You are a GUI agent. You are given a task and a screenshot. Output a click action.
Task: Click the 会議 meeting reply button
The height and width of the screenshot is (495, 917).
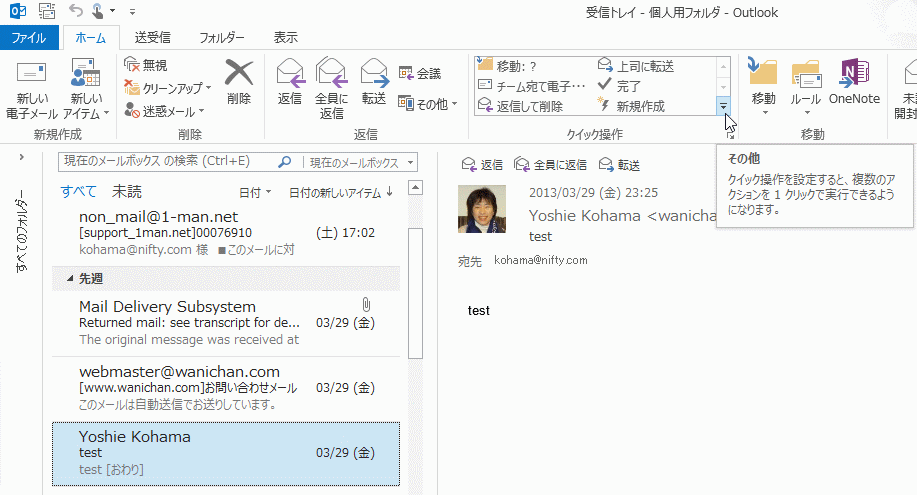[x=420, y=73]
